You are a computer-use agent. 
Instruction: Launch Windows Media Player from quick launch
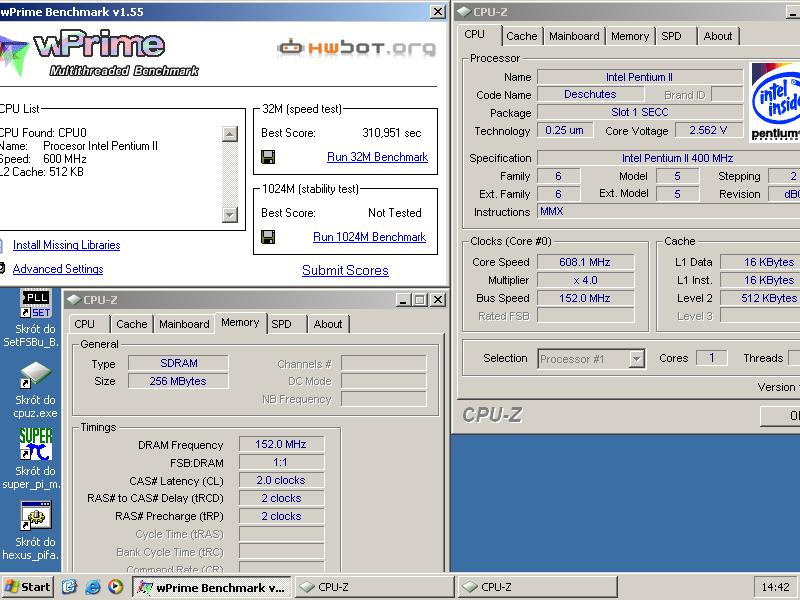click(x=115, y=587)
